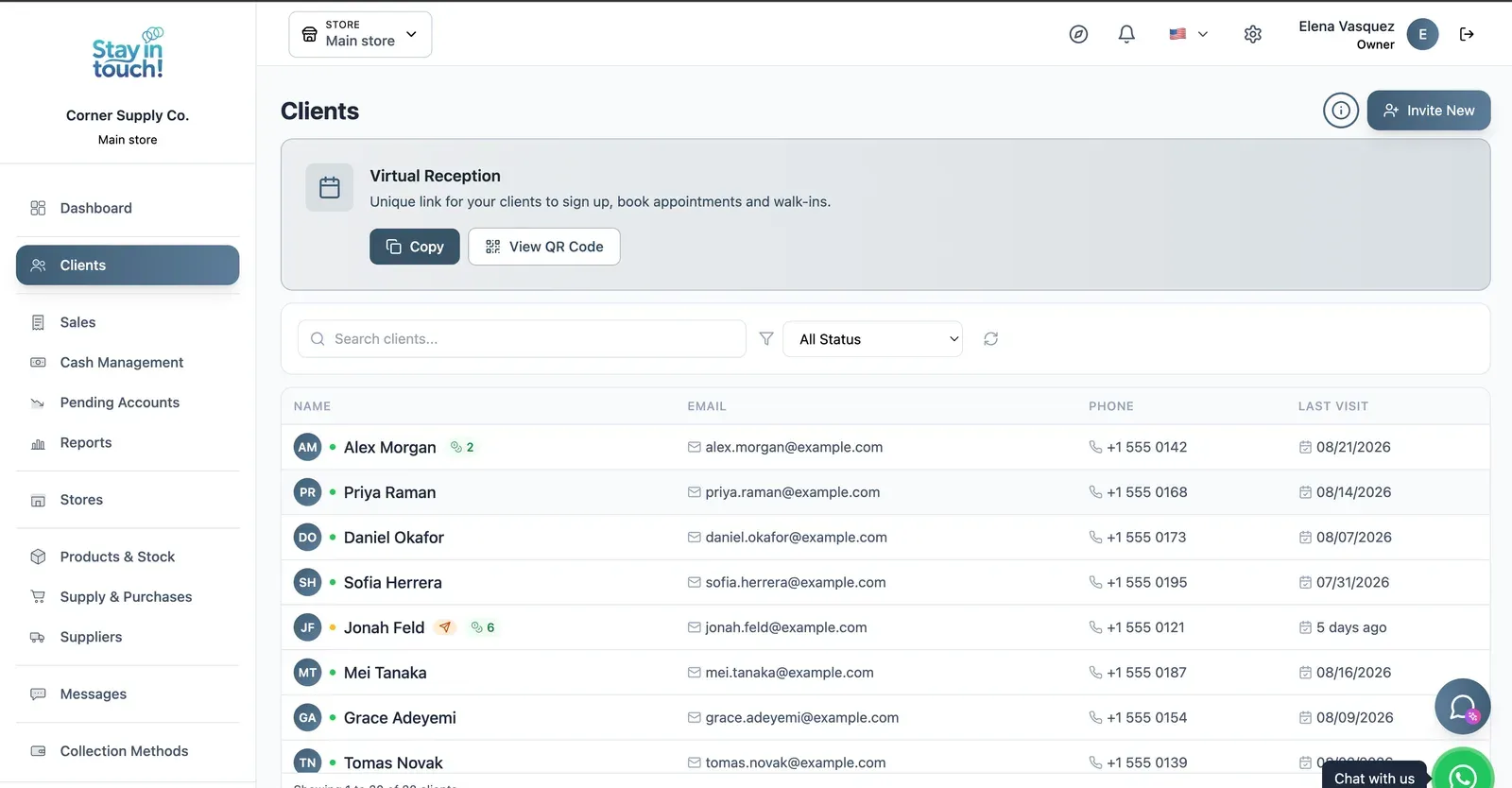This screenshot has height=788, width=1512.
Task: Click sofia.herrera@example.com email
Action: click(x=795, y=582)
